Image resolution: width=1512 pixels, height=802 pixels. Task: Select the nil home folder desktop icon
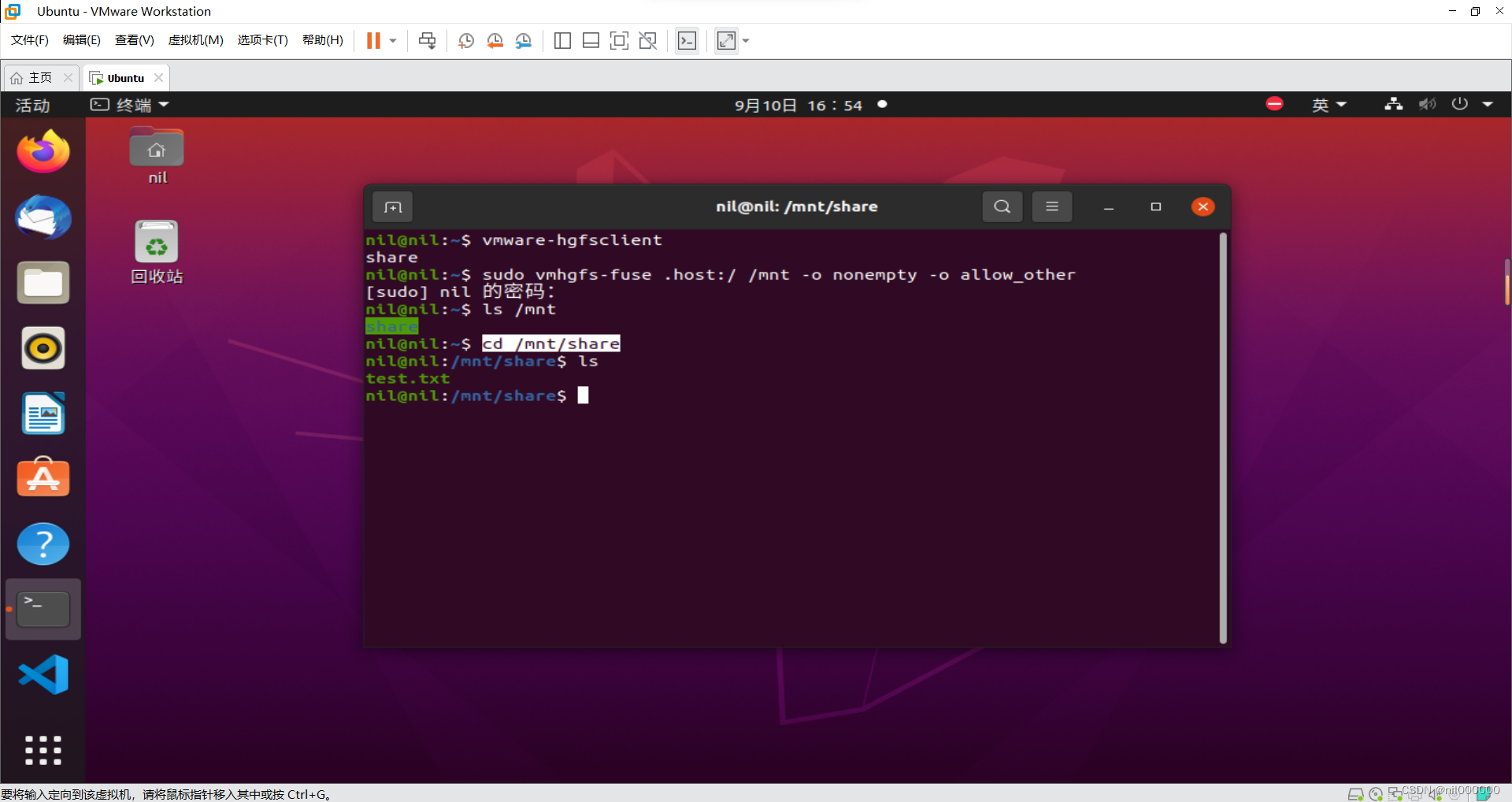pos(157,156)
